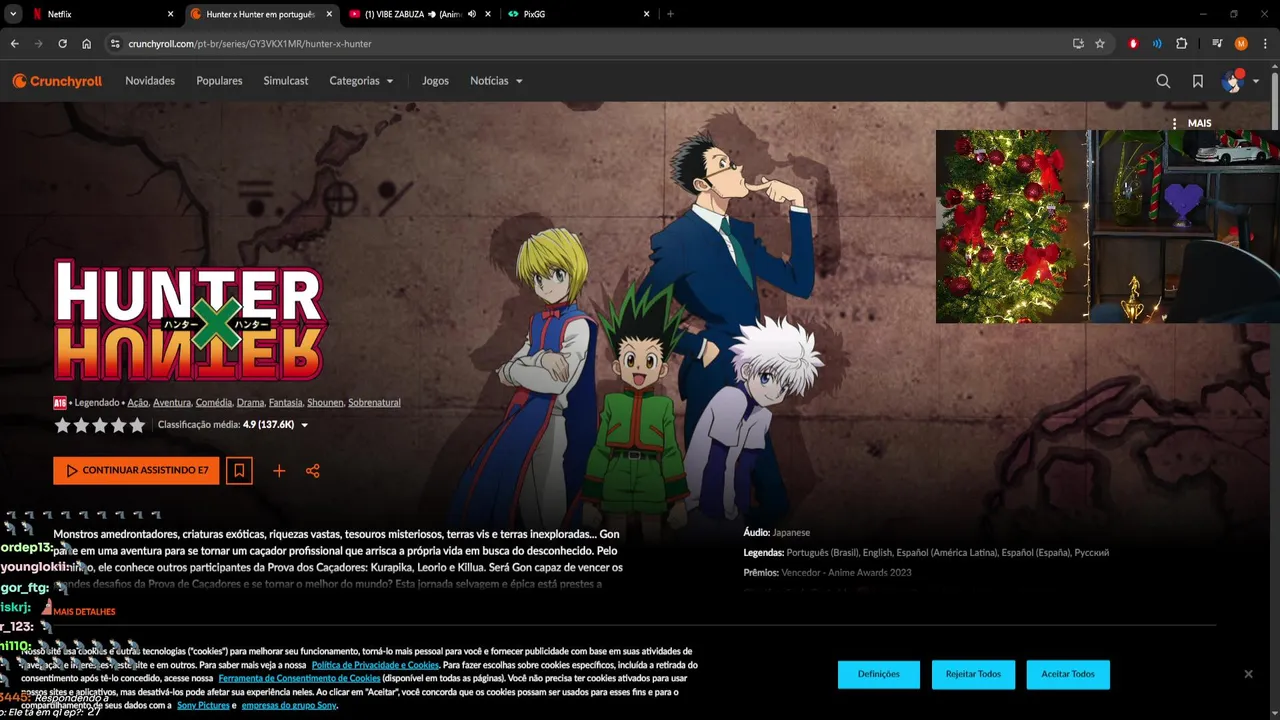Click the Sobrenatural genre link
The image size is (1280, 720).
tap(374, 402)
